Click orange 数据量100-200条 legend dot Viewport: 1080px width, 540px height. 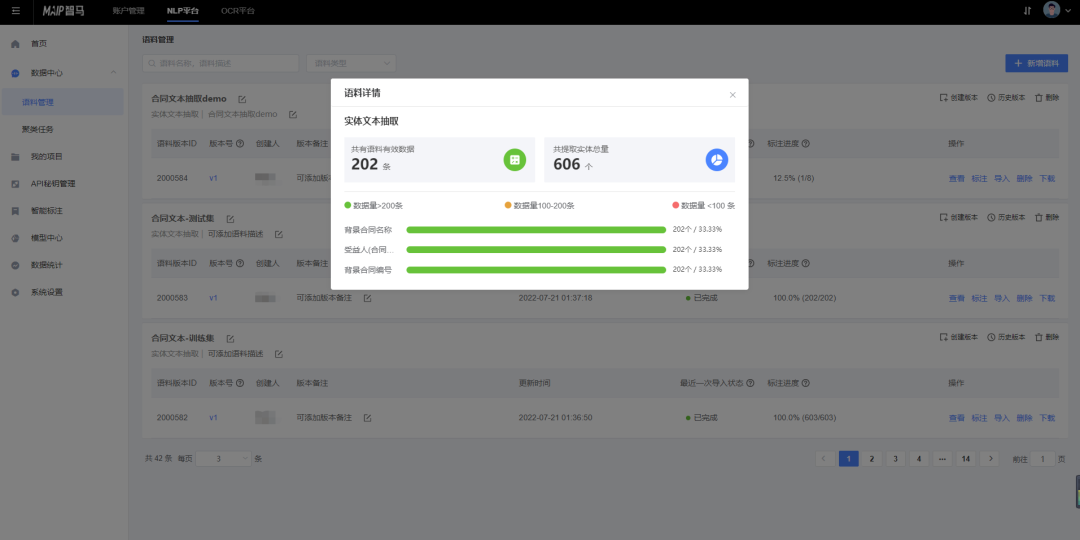point(508,205)
